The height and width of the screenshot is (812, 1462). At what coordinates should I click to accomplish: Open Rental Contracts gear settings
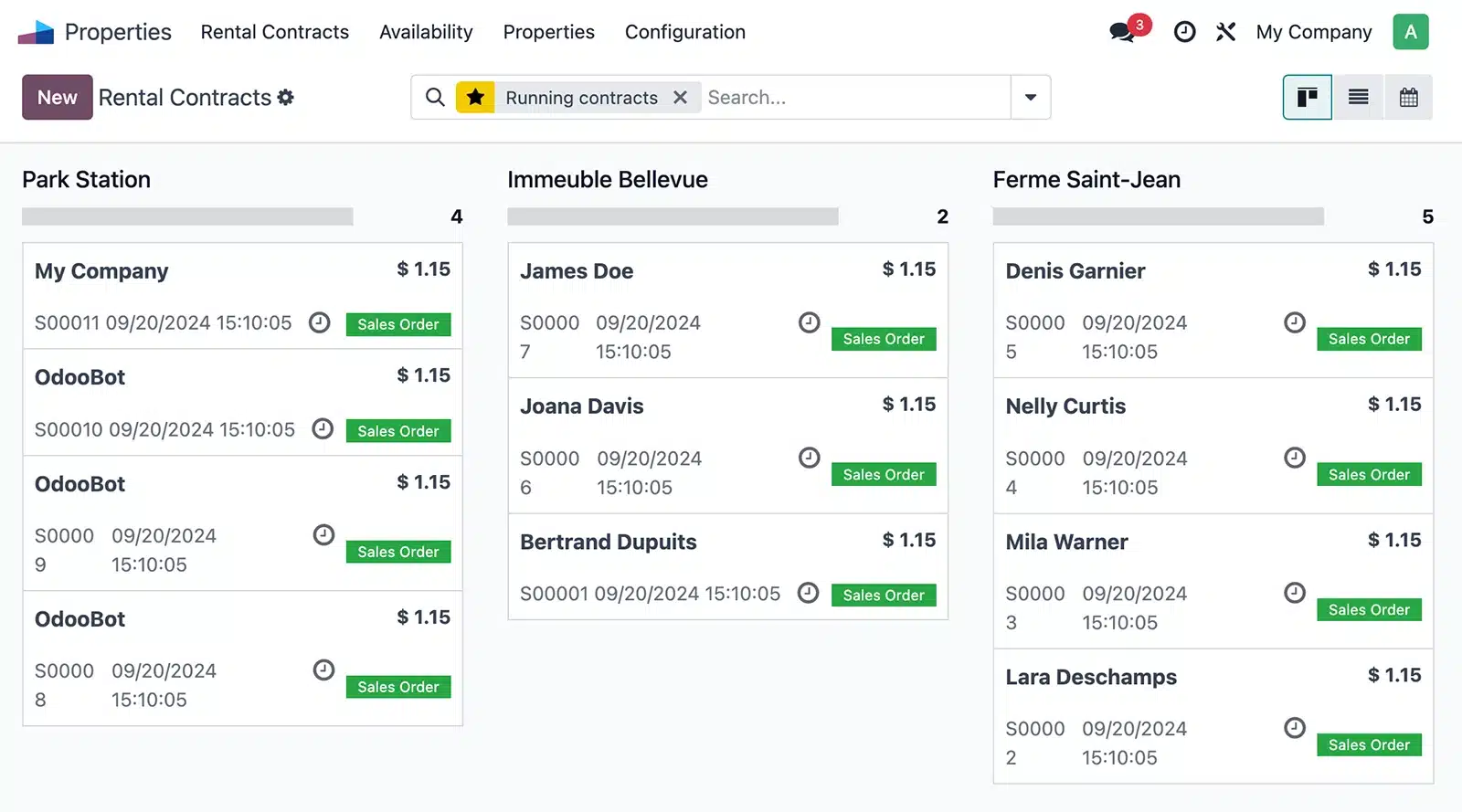click(x=286, y=98)
